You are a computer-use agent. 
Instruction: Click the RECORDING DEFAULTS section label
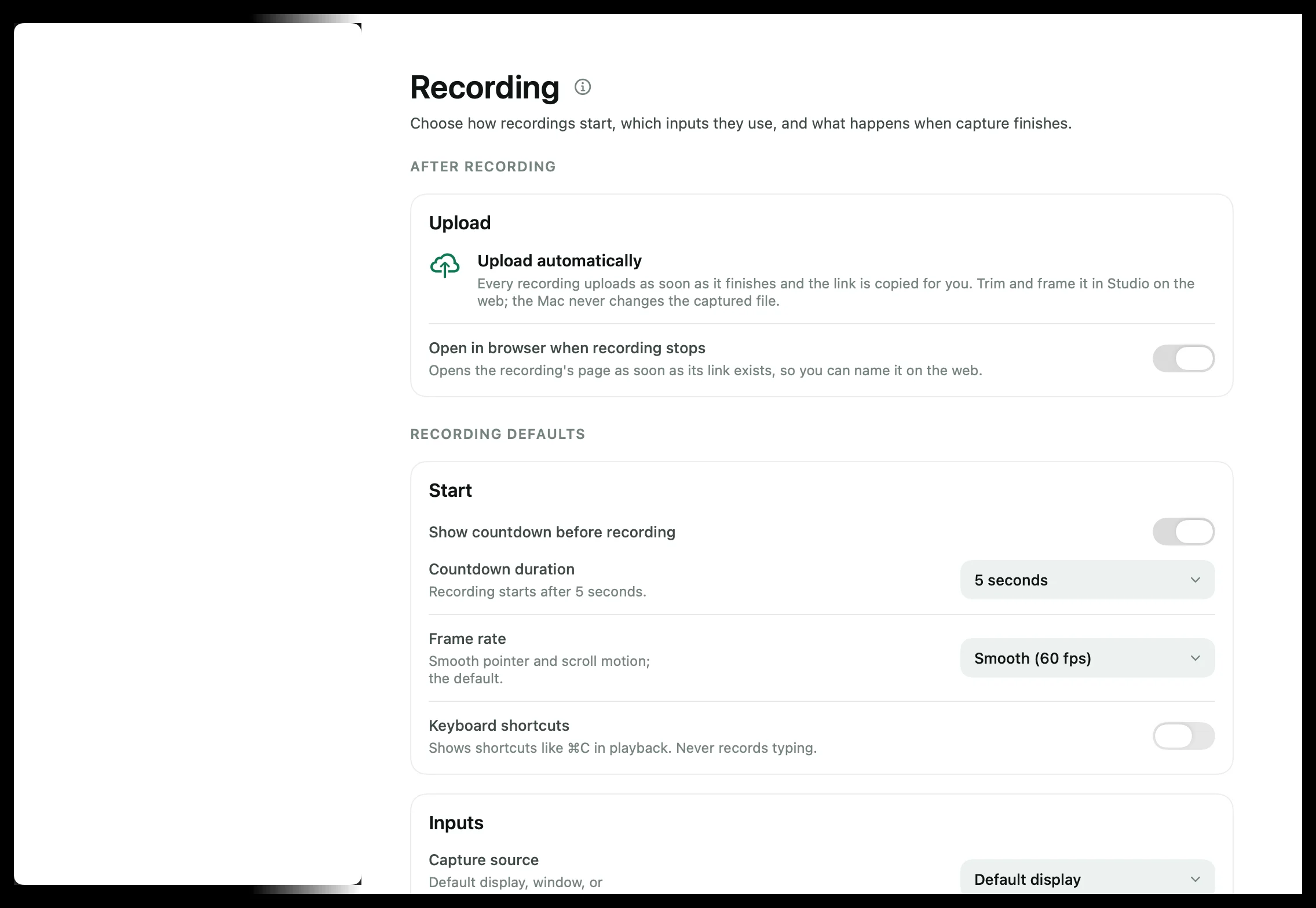click(x=498, y=434)
